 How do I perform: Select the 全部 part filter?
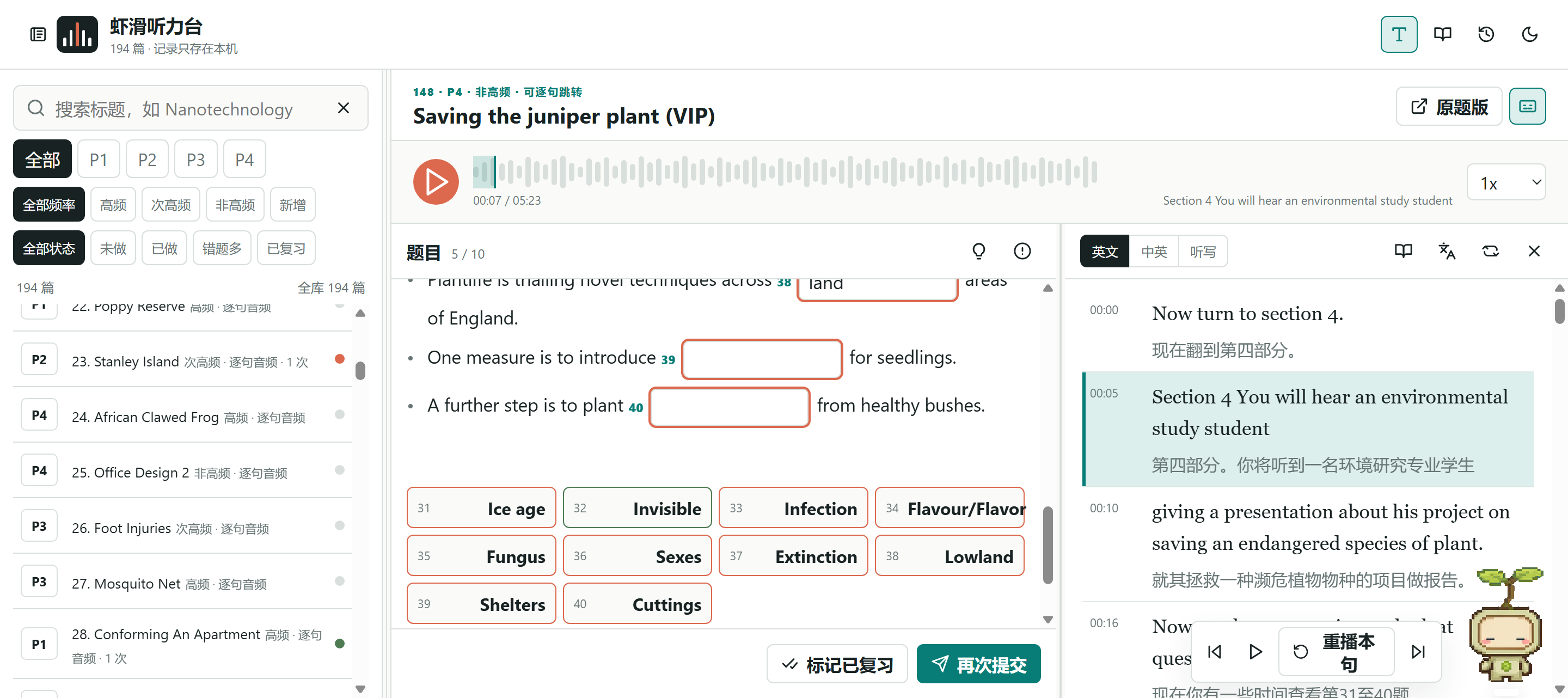coord(42,160)
